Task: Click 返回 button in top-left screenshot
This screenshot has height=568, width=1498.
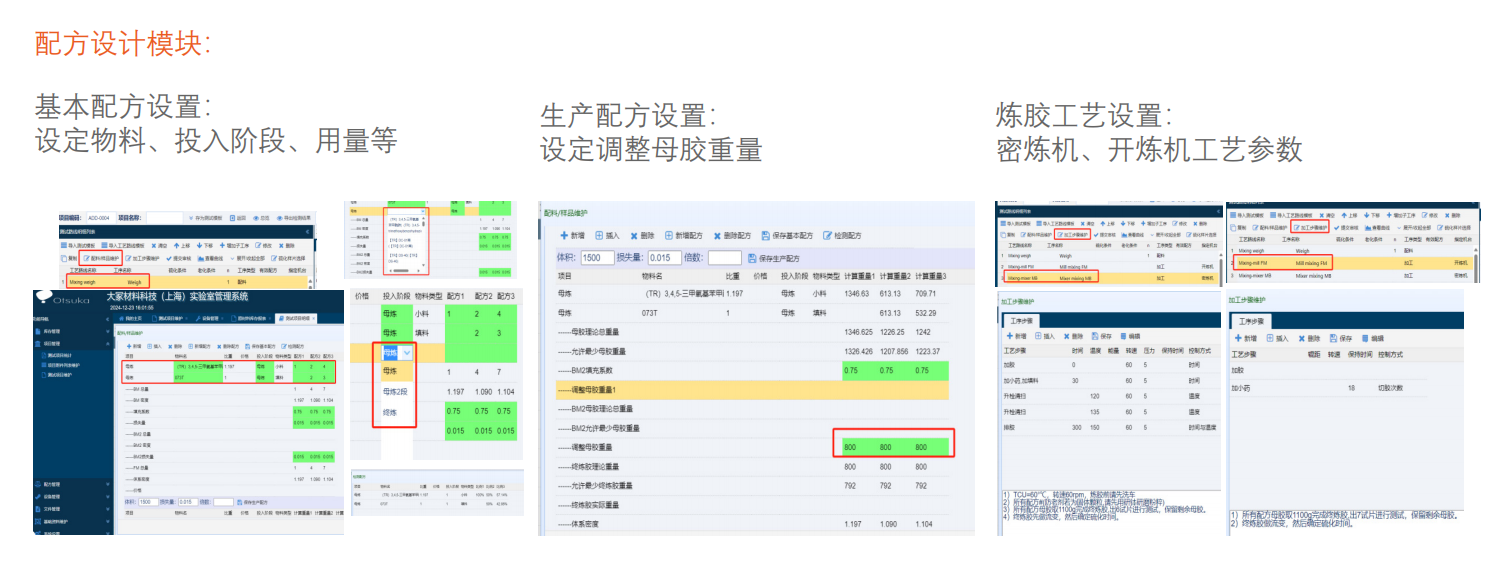Action: [239, 218]
